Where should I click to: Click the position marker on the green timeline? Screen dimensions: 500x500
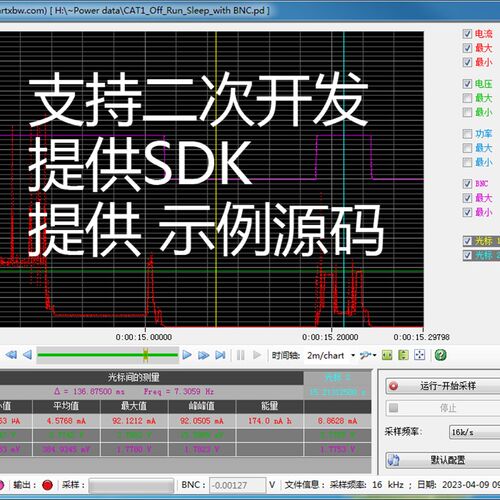tap(145, 355)
